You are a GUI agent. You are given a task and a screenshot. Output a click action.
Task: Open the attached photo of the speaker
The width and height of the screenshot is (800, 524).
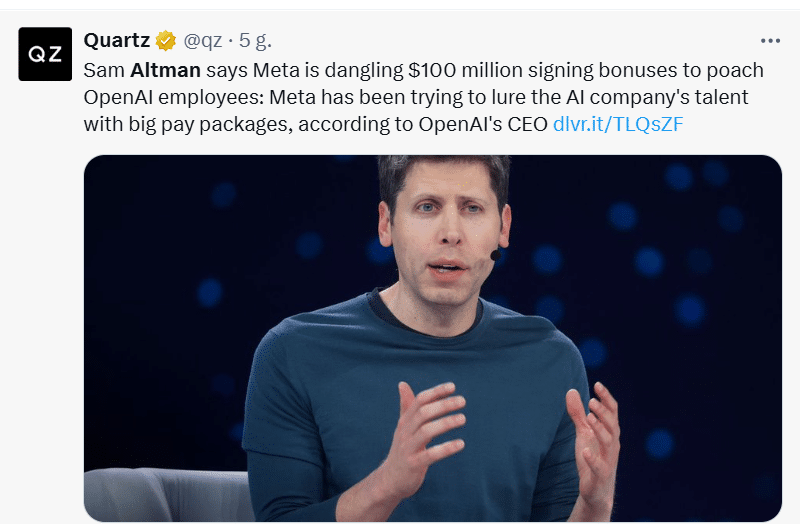(433, 338)
